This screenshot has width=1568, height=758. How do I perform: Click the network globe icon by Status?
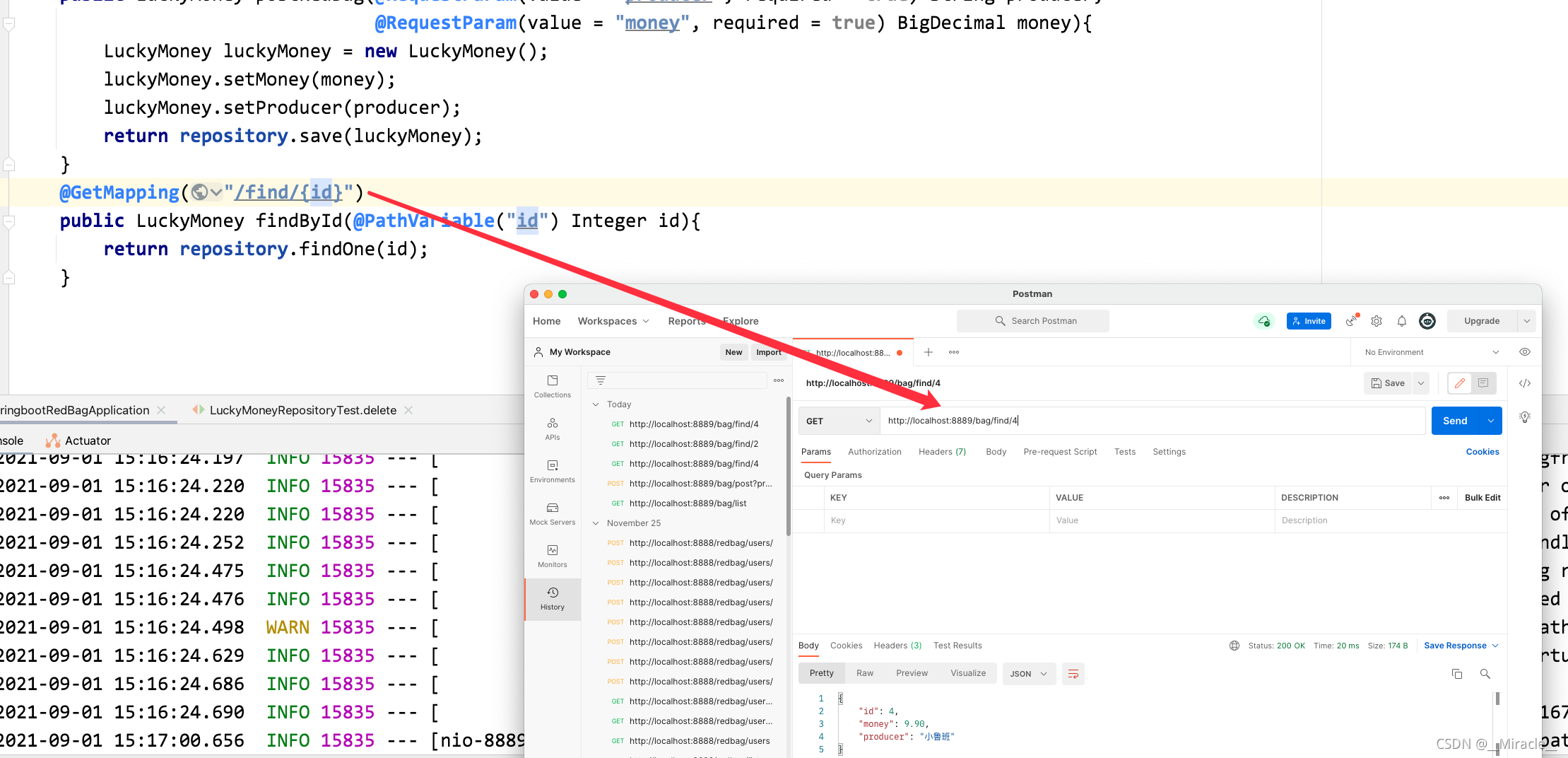point(1234,646)
